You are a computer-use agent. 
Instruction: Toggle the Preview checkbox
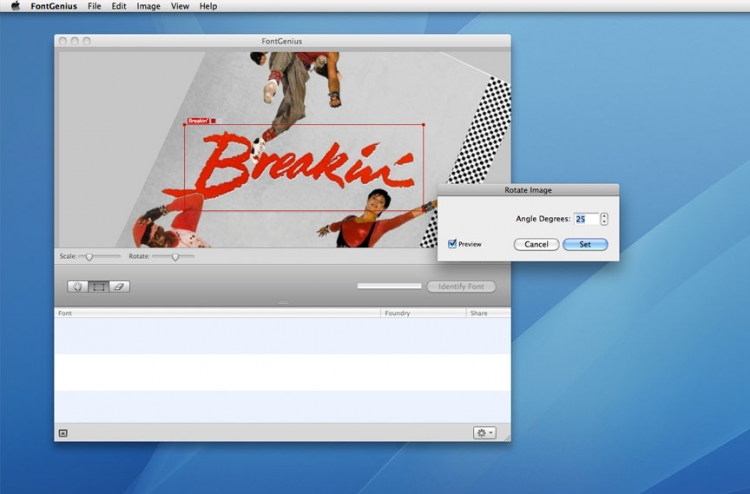(452, 244)
